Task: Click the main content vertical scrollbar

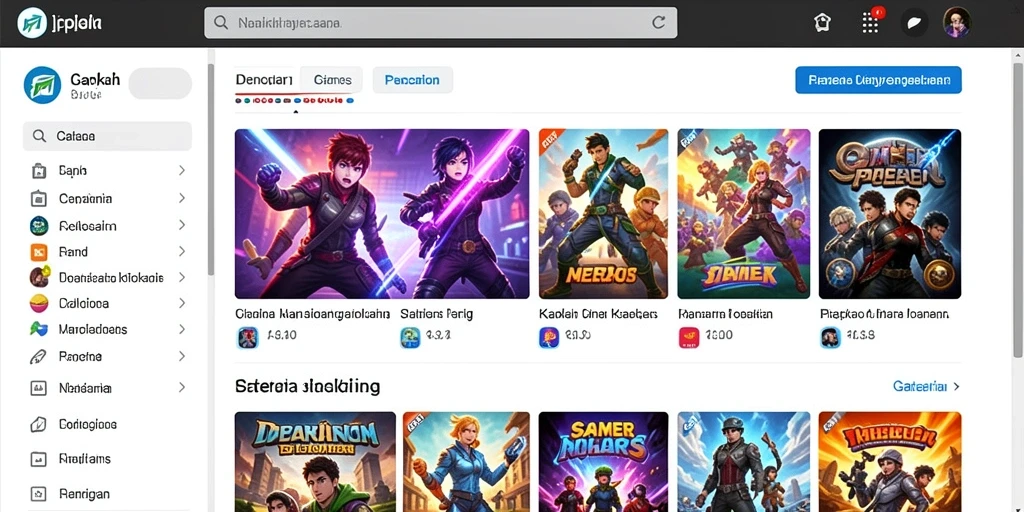Action: [1018, 209]
